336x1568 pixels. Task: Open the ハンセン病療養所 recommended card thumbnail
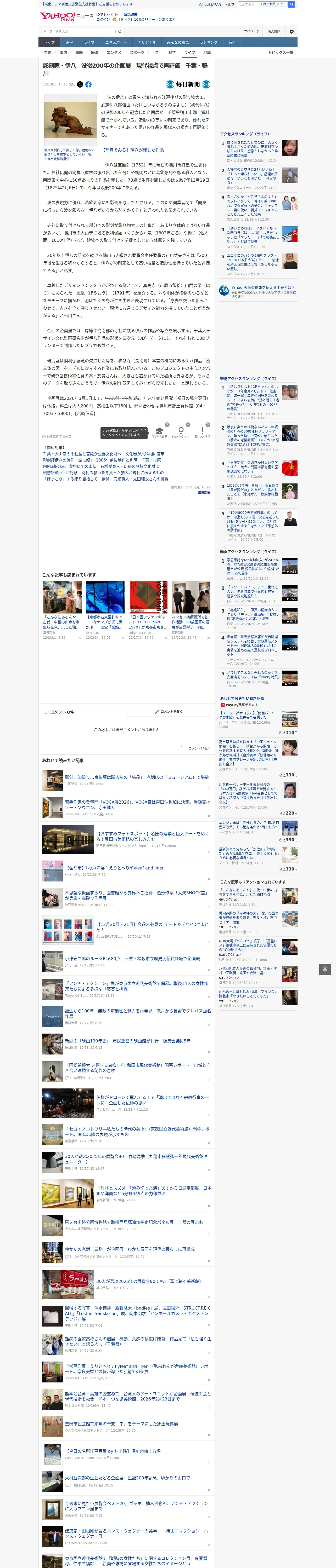pyautogui.click(x=190, y=597)
